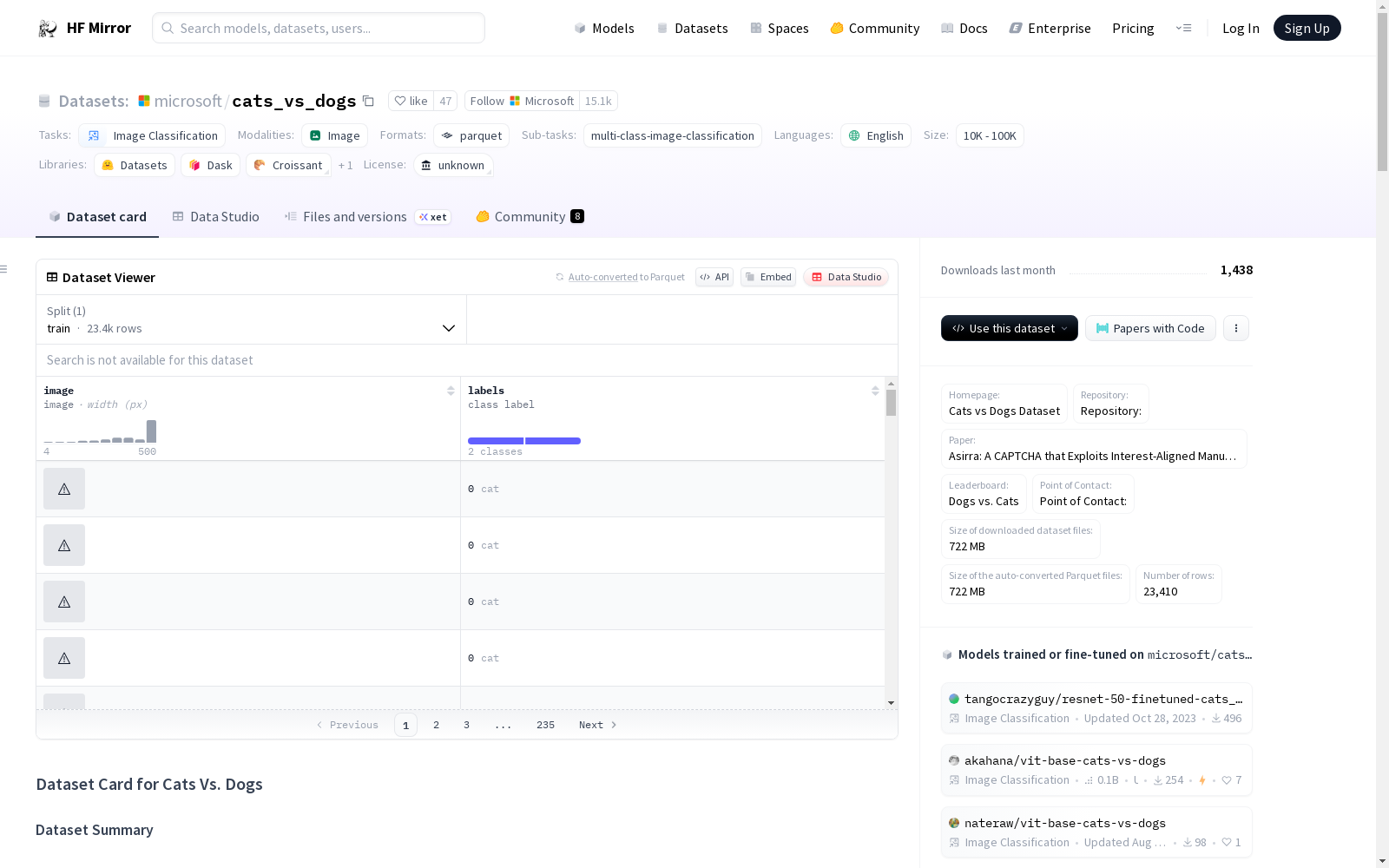Switch to the Data Studio tab
This screenshot has width=1389, height=868.
pyautogui.click(x=216, y=217)
